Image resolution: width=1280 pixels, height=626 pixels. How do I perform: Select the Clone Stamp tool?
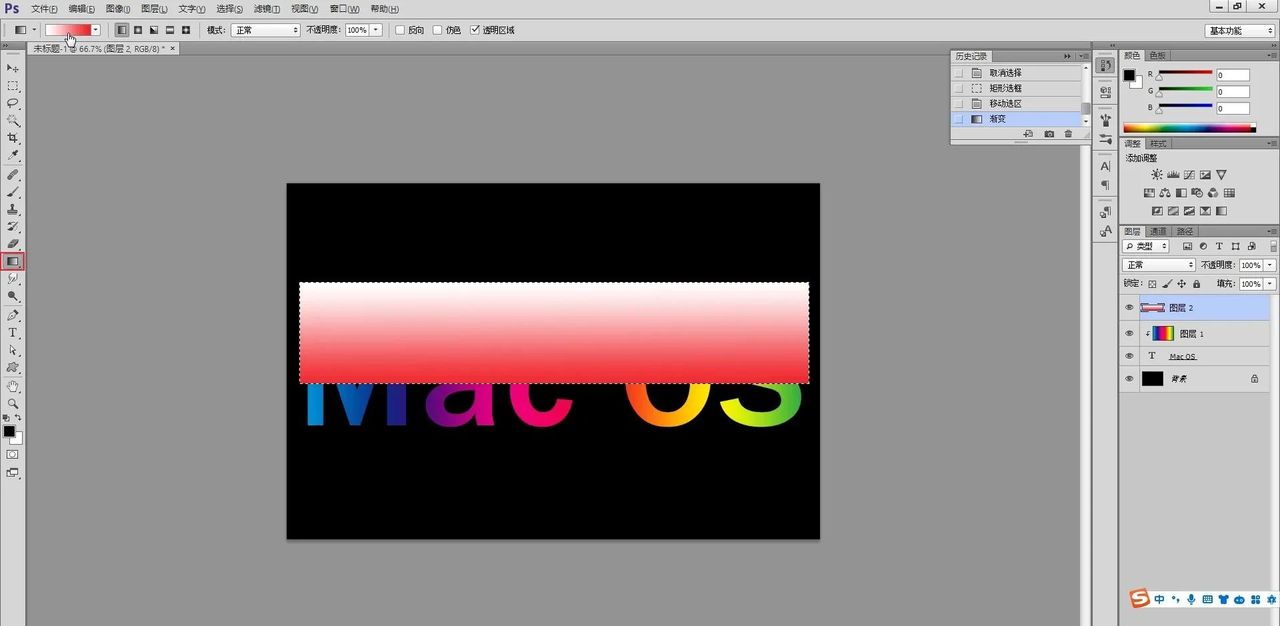[13, 210]
